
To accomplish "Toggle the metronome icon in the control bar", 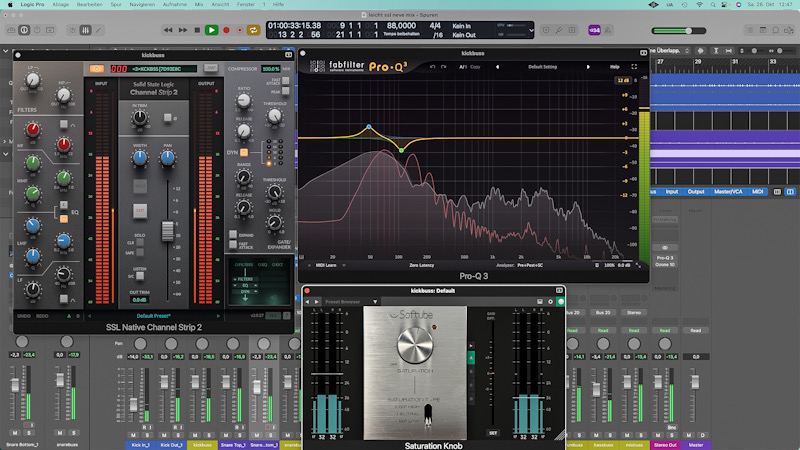I will (608, 30).
